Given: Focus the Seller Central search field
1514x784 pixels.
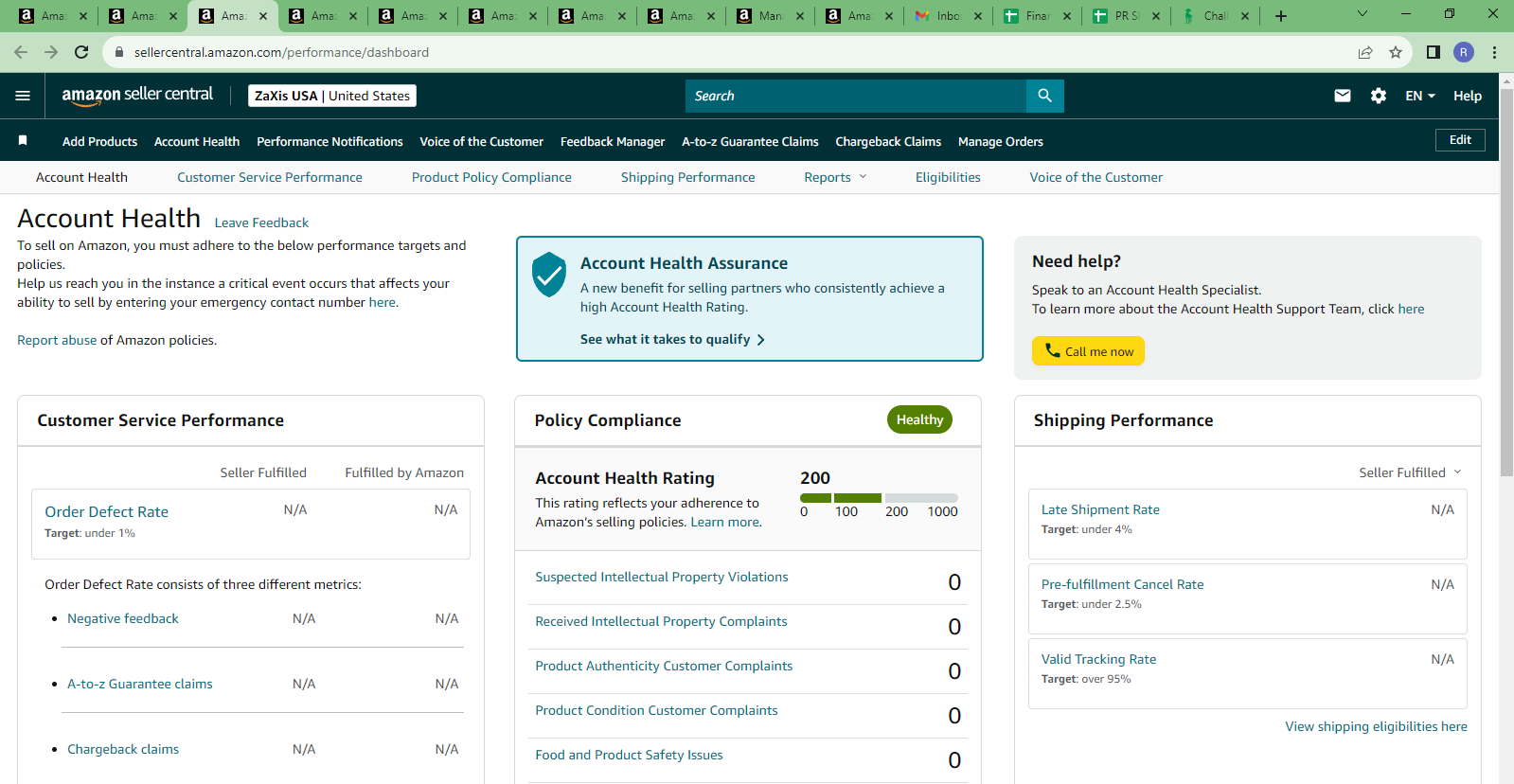Looking at the screenshot, I should pos(856,96).
